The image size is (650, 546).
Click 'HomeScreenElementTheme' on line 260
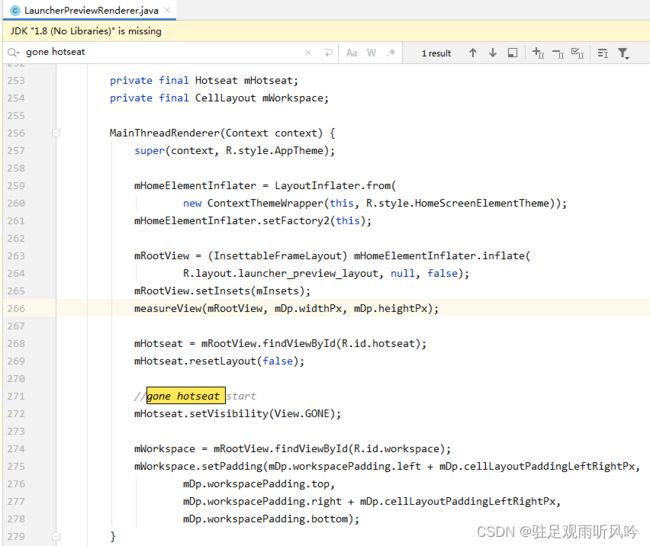tap(482, 203)
